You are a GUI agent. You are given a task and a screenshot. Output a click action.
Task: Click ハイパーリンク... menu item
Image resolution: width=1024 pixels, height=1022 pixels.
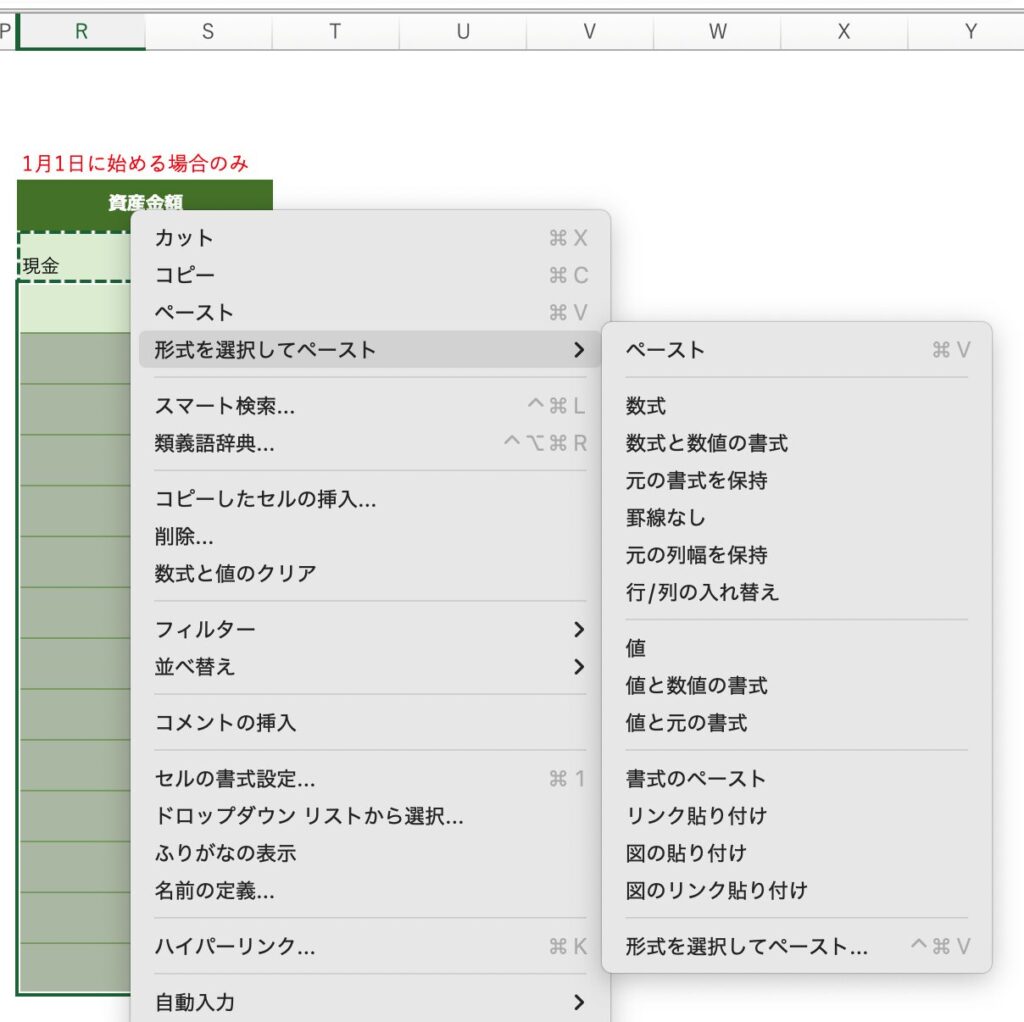(235, 946)
